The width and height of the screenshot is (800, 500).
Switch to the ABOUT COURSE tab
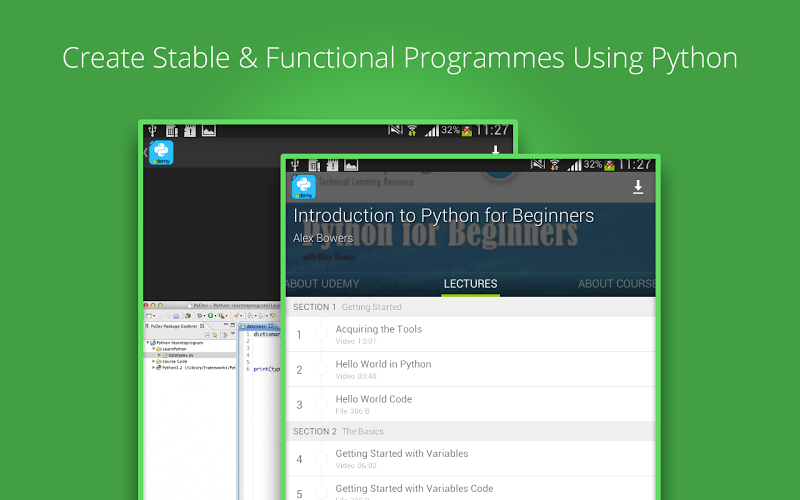pos(616,284)
